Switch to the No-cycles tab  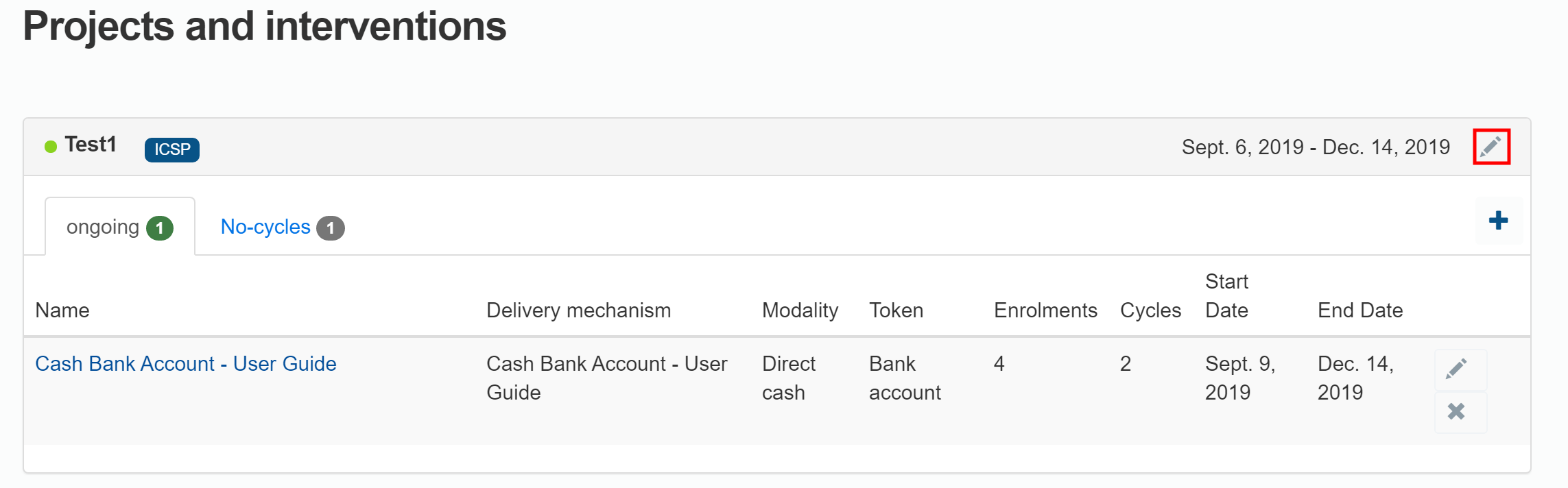click(265, 227)
